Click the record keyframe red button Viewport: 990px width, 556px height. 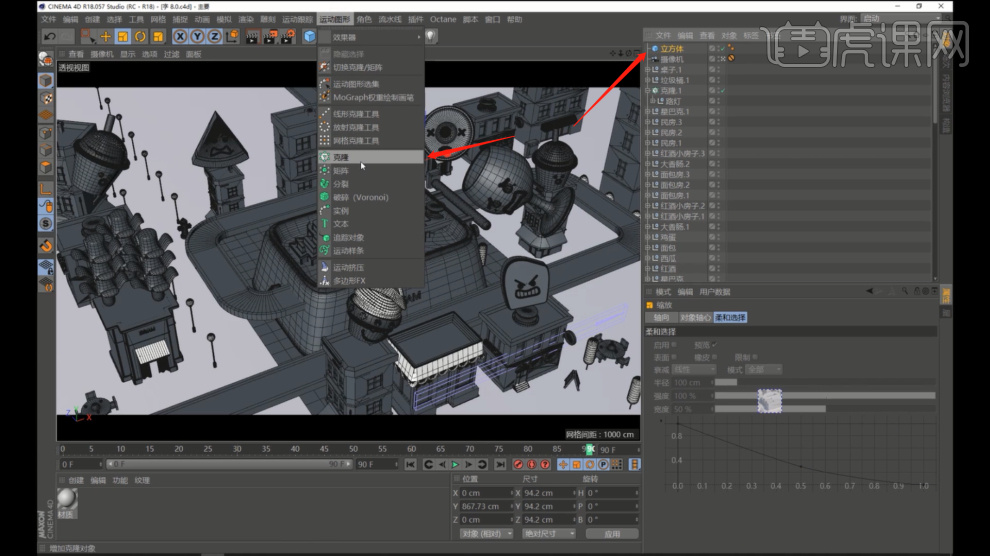tap(518, 464)
